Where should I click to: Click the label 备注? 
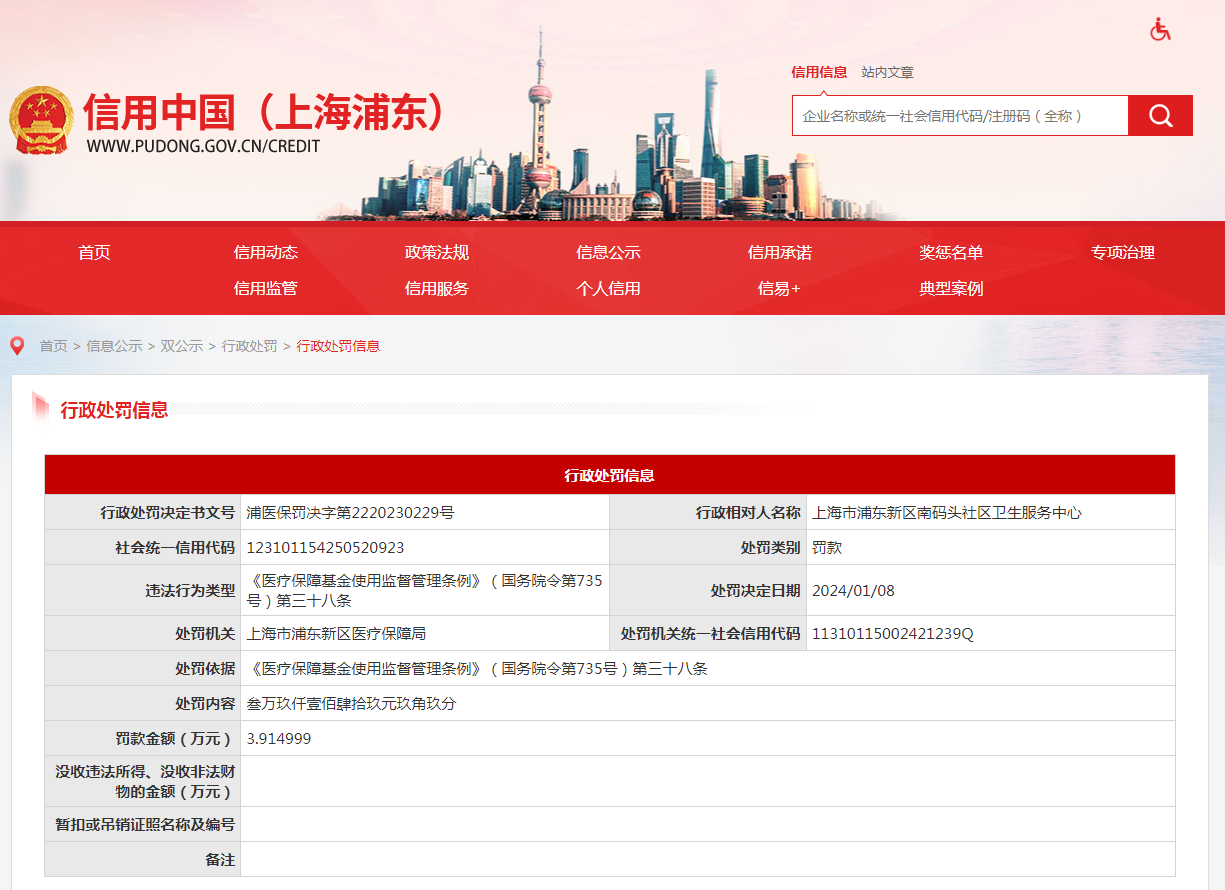220,860
